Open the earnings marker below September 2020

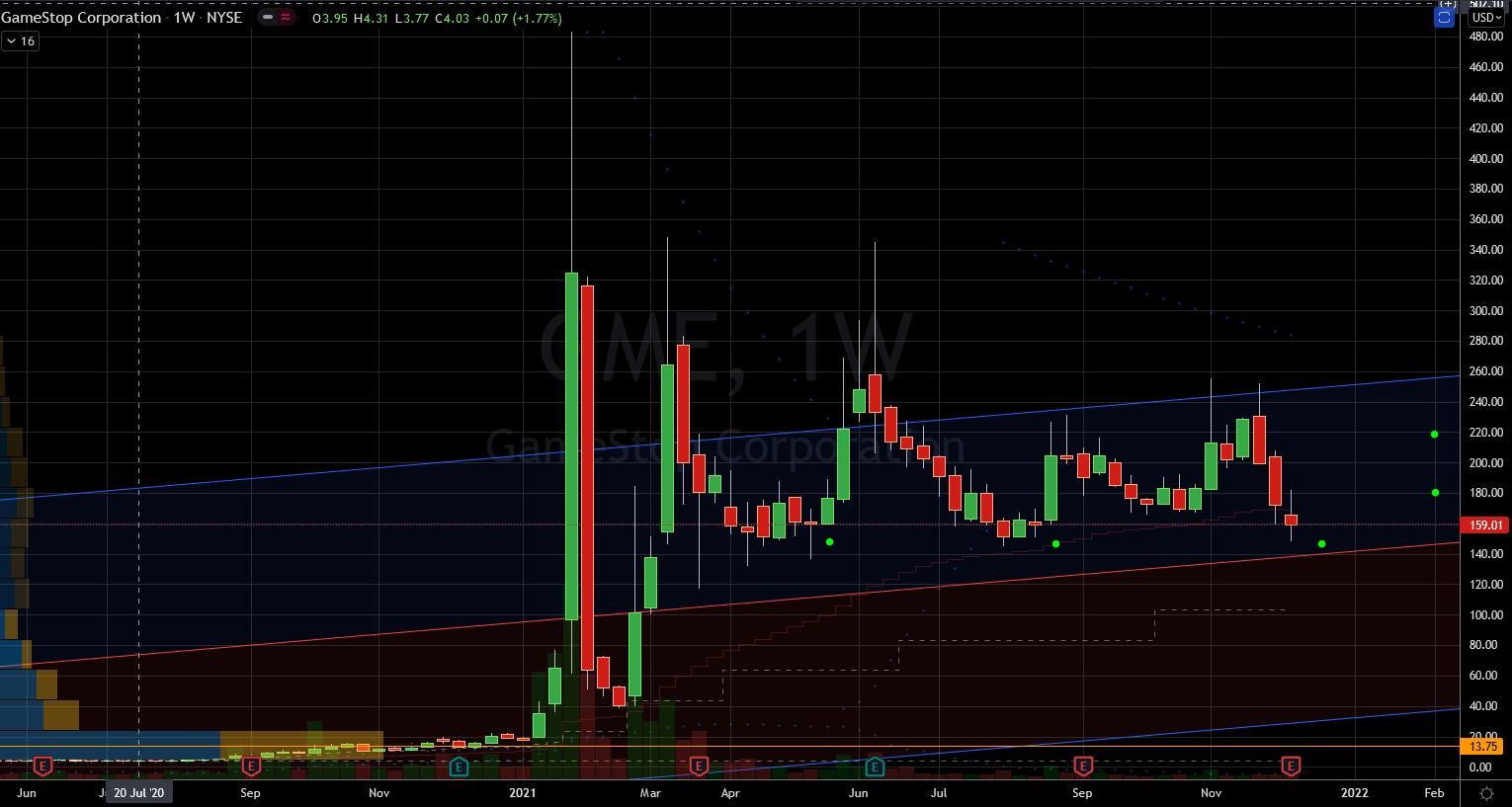coord(251,767)
